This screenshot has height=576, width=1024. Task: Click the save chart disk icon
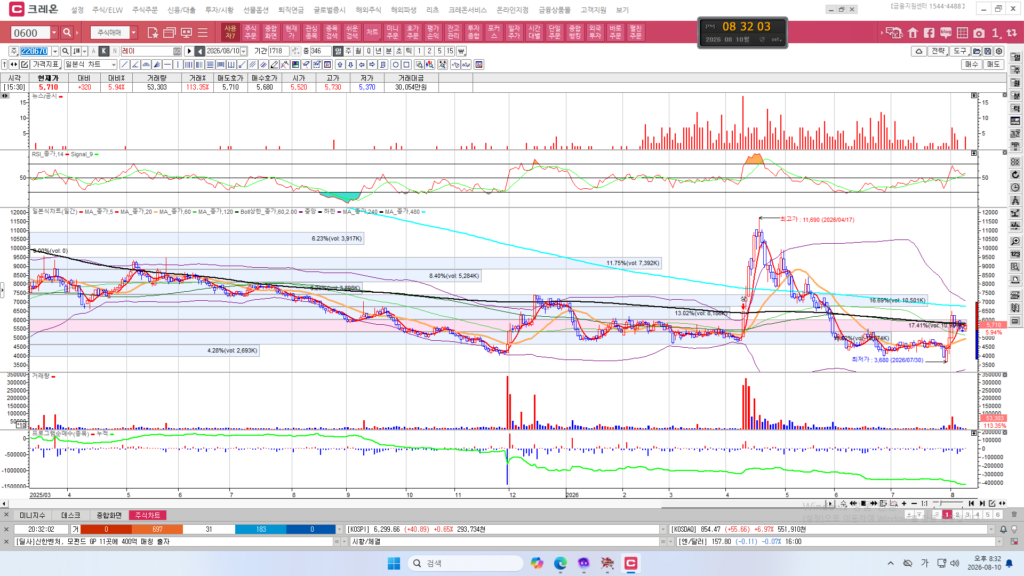click(987, 51)
